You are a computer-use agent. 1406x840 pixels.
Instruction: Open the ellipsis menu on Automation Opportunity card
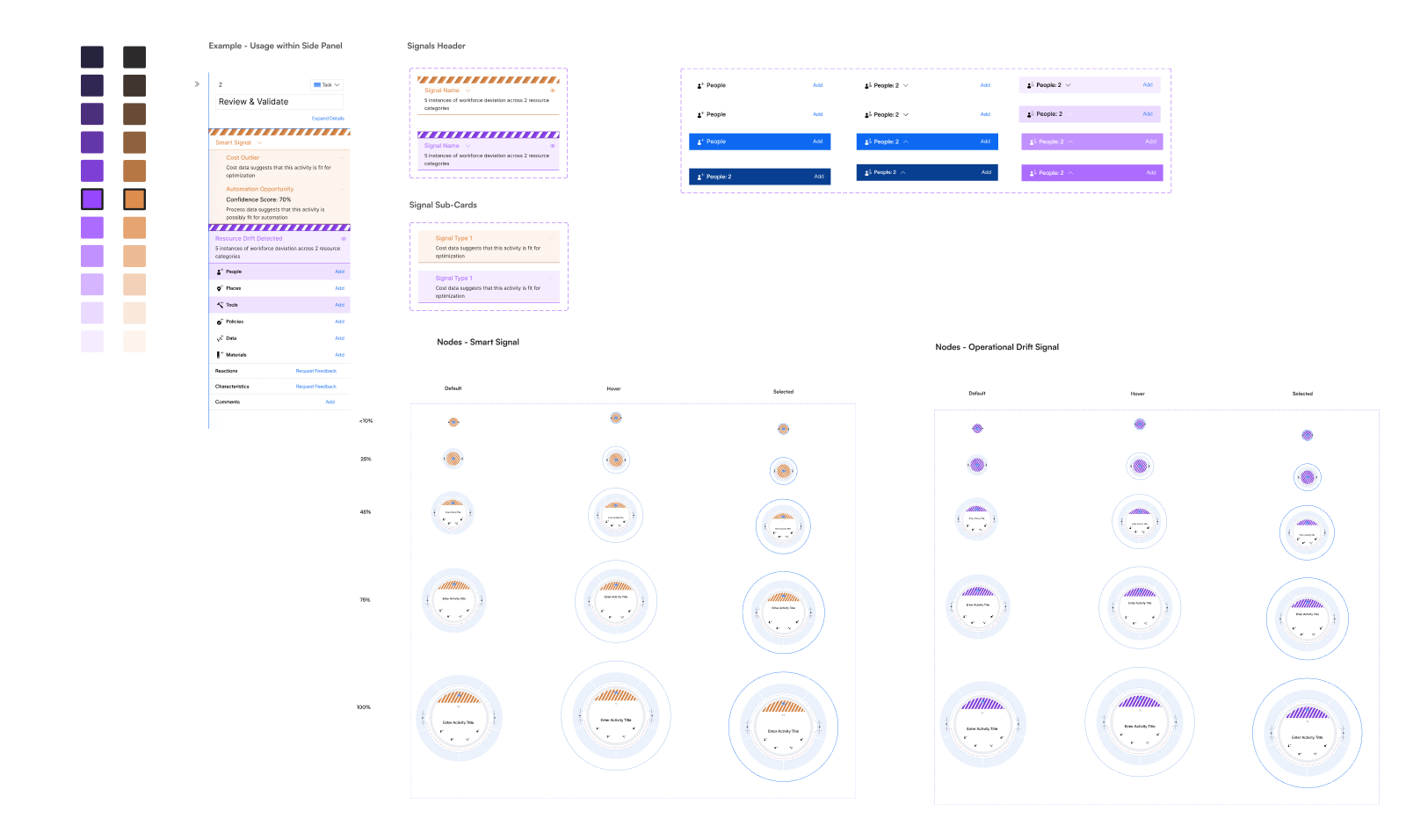tap(343, 189)
